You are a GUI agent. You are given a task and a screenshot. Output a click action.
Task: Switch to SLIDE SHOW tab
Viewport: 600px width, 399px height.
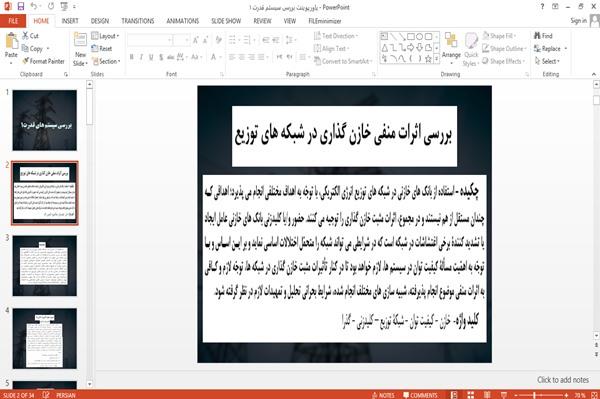click(x=226, y=21)
